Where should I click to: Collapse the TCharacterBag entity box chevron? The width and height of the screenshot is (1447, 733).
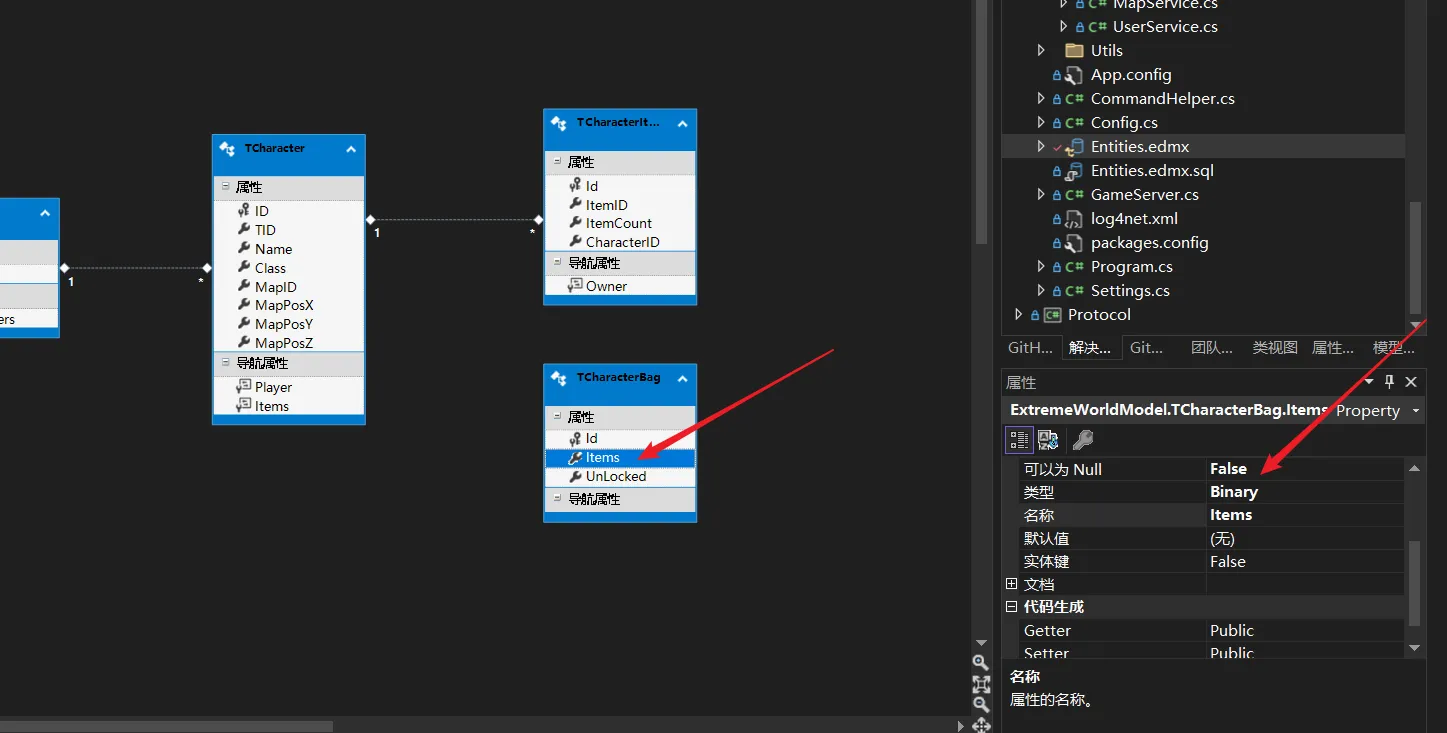tap(682, 378)
